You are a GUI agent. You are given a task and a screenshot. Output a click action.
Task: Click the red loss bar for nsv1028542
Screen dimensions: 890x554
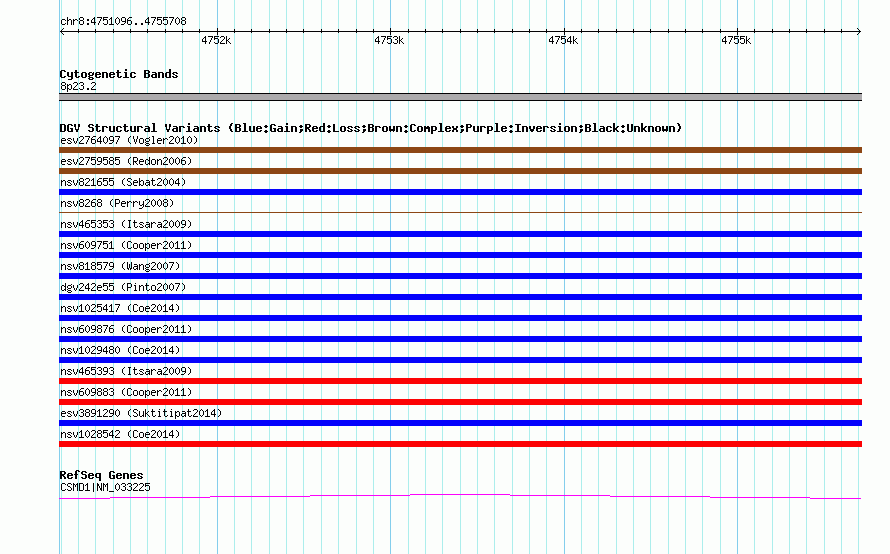click(x=460, y=444)
